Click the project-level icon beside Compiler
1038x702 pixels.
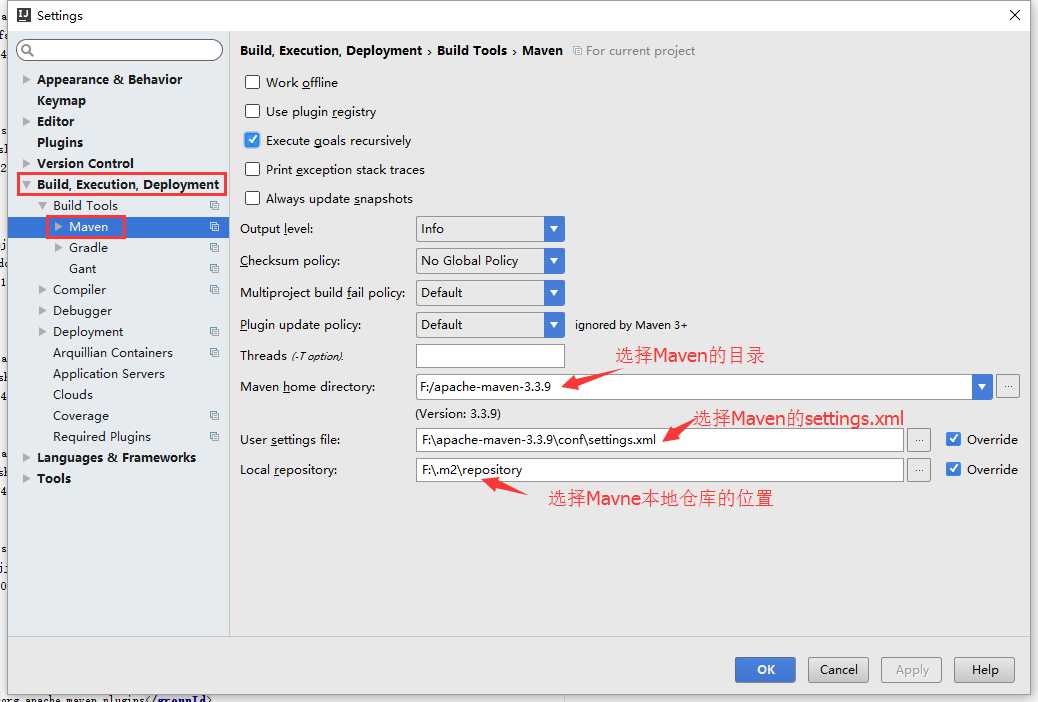point(214,289)
